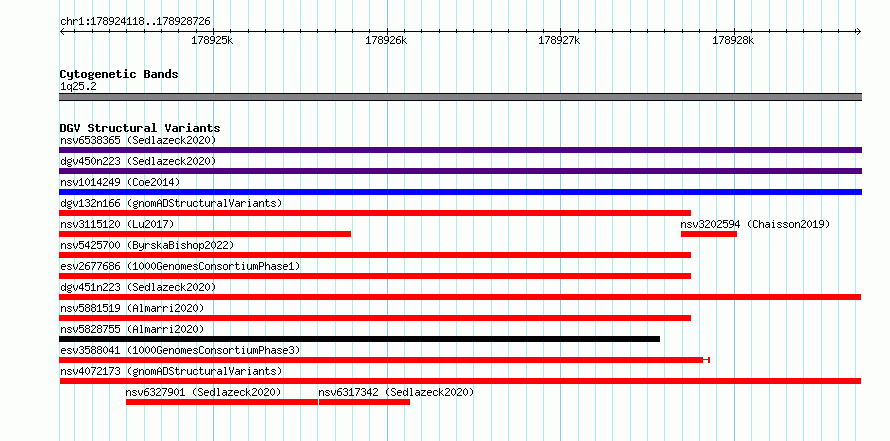Click the nsv6538365 (Sedlazeck2020) label
Screen dimensions: 890x441
(138, 140)
